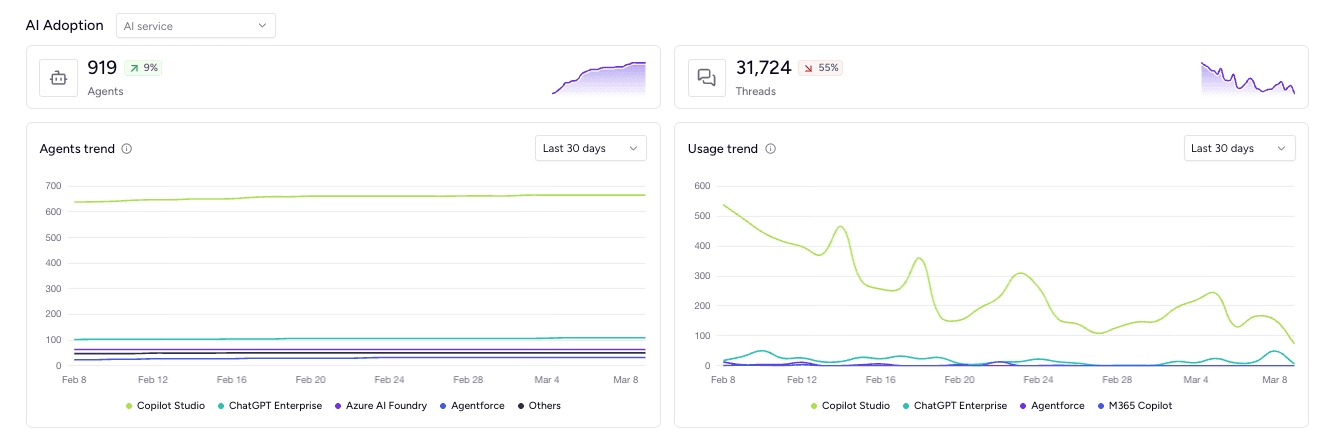Screen dimensions: 1318x435
Task: Open the Threads purple sparkline chart
Action: click(x=1248, y=78)
